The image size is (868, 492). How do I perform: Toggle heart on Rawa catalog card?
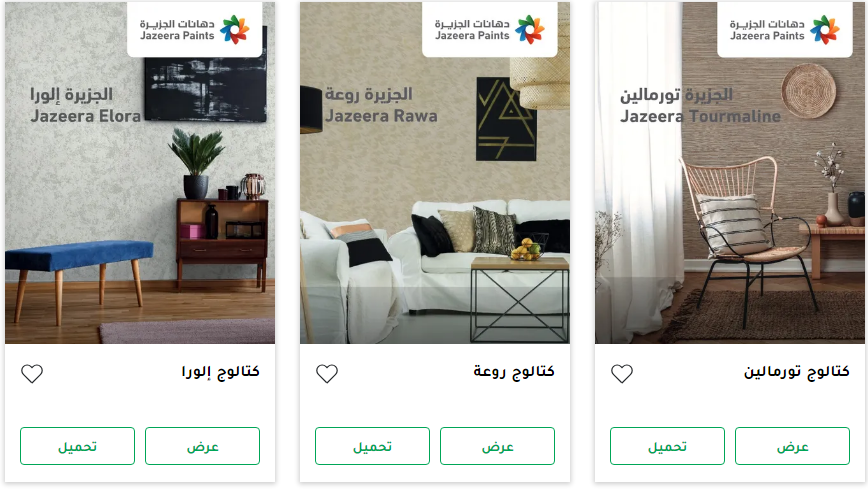coord(327,374)
